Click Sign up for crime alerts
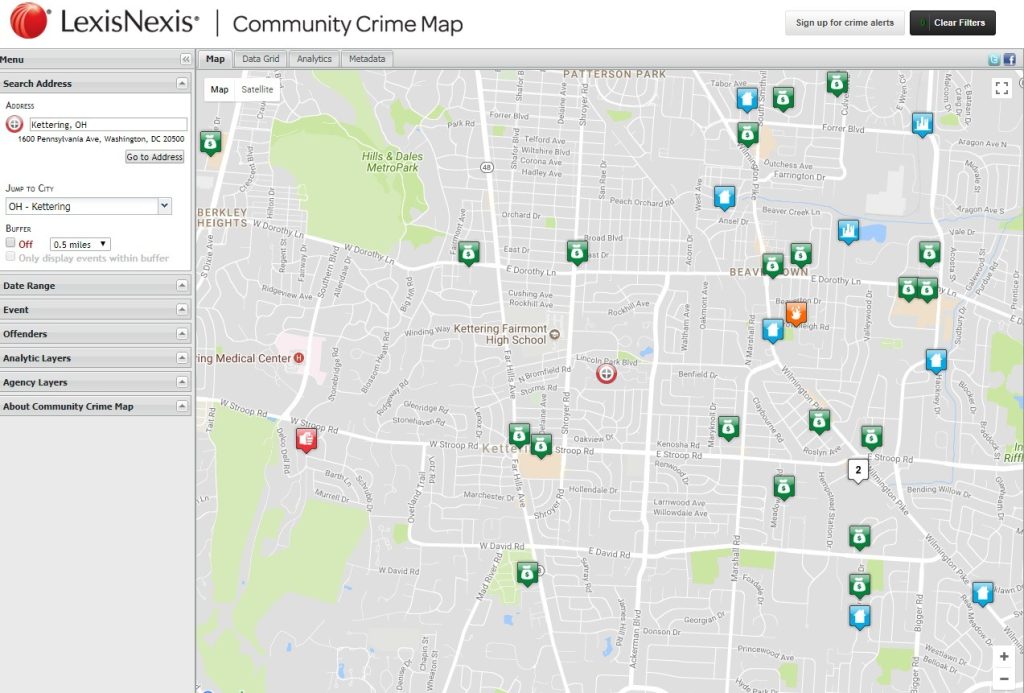This screenshot has height=693, width=1024. [x=844, y=23]
